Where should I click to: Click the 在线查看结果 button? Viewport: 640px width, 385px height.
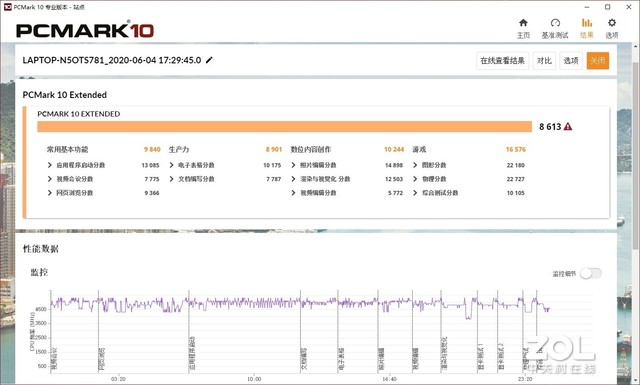coord(502,61)
